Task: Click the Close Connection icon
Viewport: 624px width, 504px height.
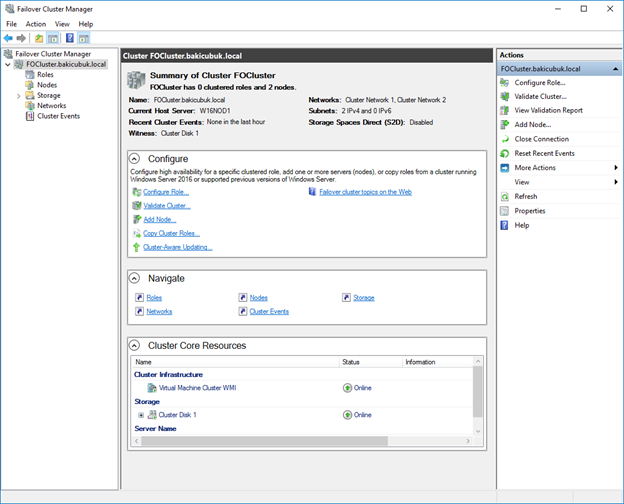Action: click(505, 139)
